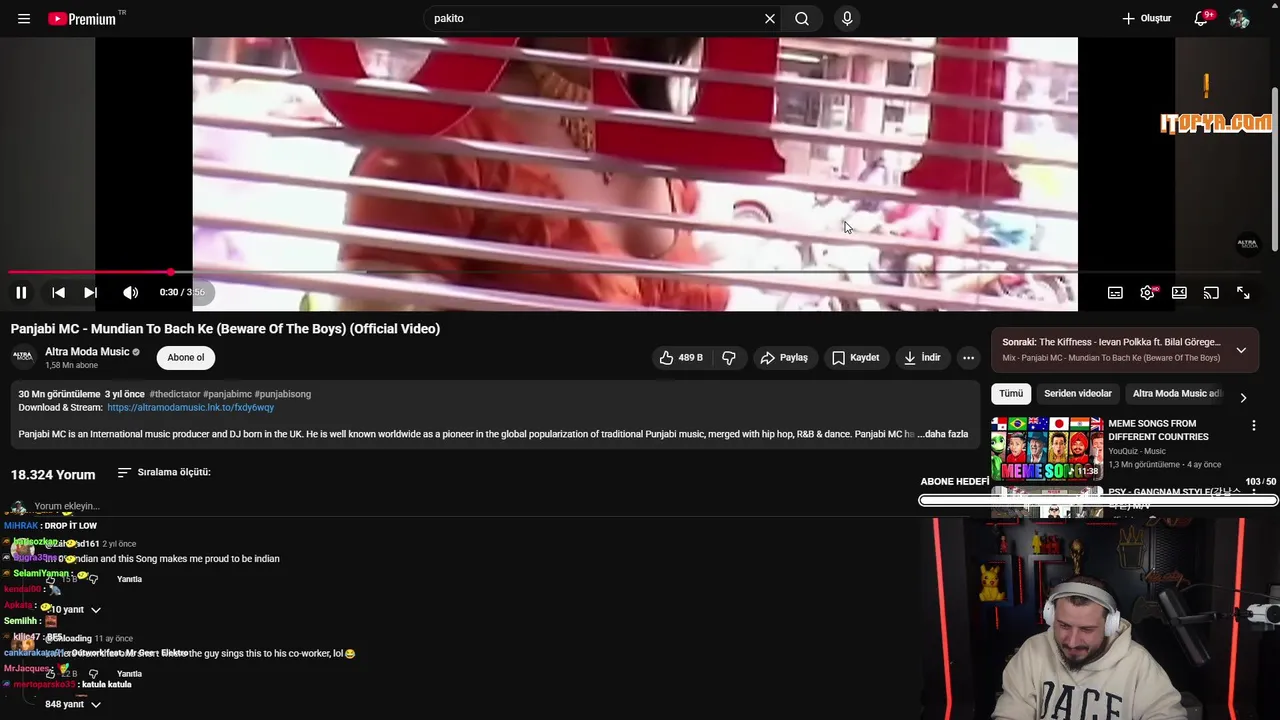Click the video title text
Image resolution: width=1280 pixels, height=720 pixels.
[x=225, y=328]
